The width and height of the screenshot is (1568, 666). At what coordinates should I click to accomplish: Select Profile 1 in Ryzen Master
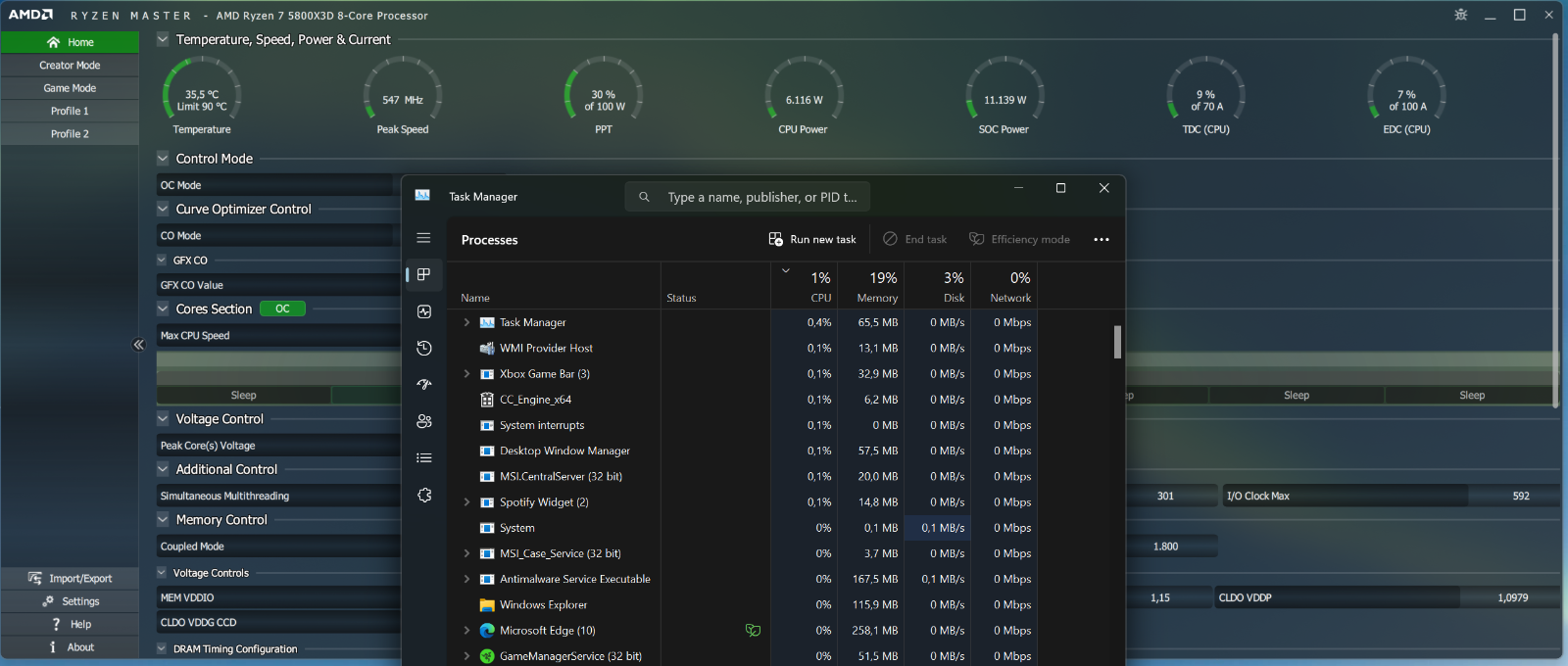(70, 111)
